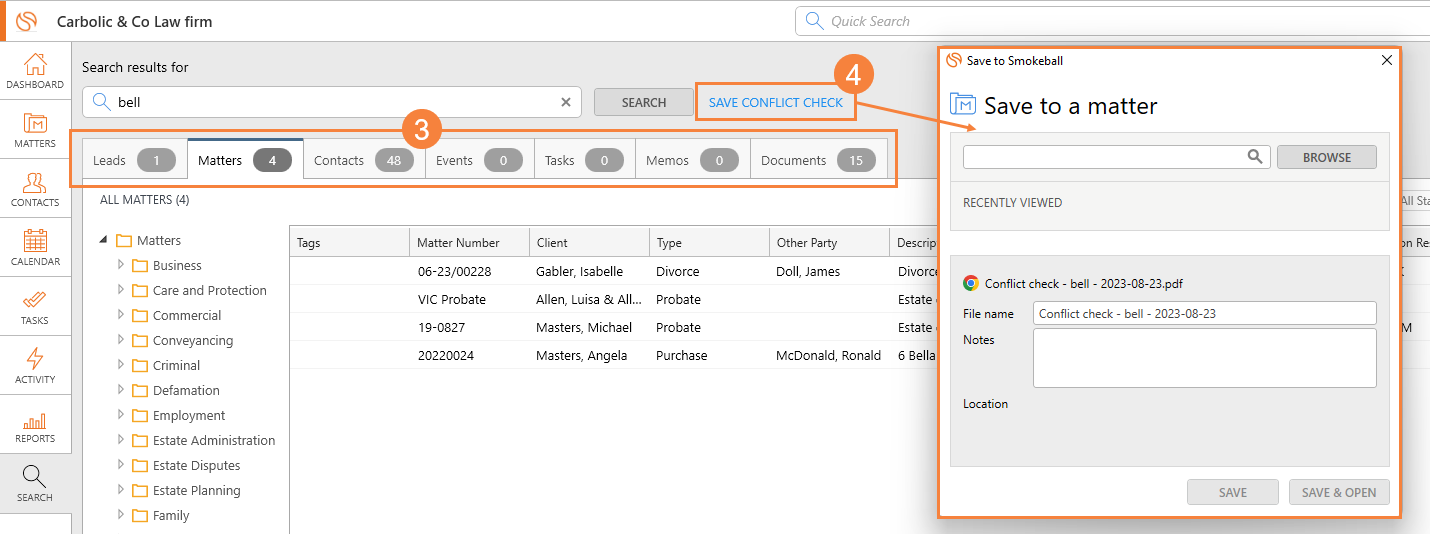Switch to the Leads tab
This screenshot has height=534, width=1430.
pyautogui.click(x=134, y=160)
